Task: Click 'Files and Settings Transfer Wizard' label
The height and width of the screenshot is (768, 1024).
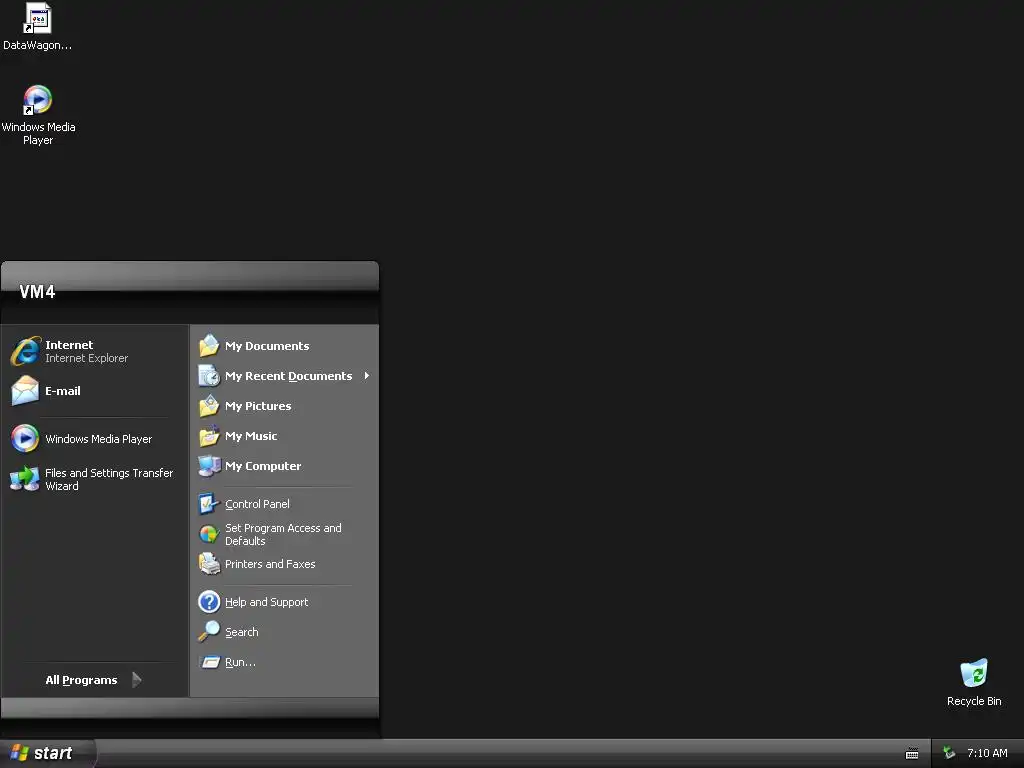Action: tap(108, 479)
